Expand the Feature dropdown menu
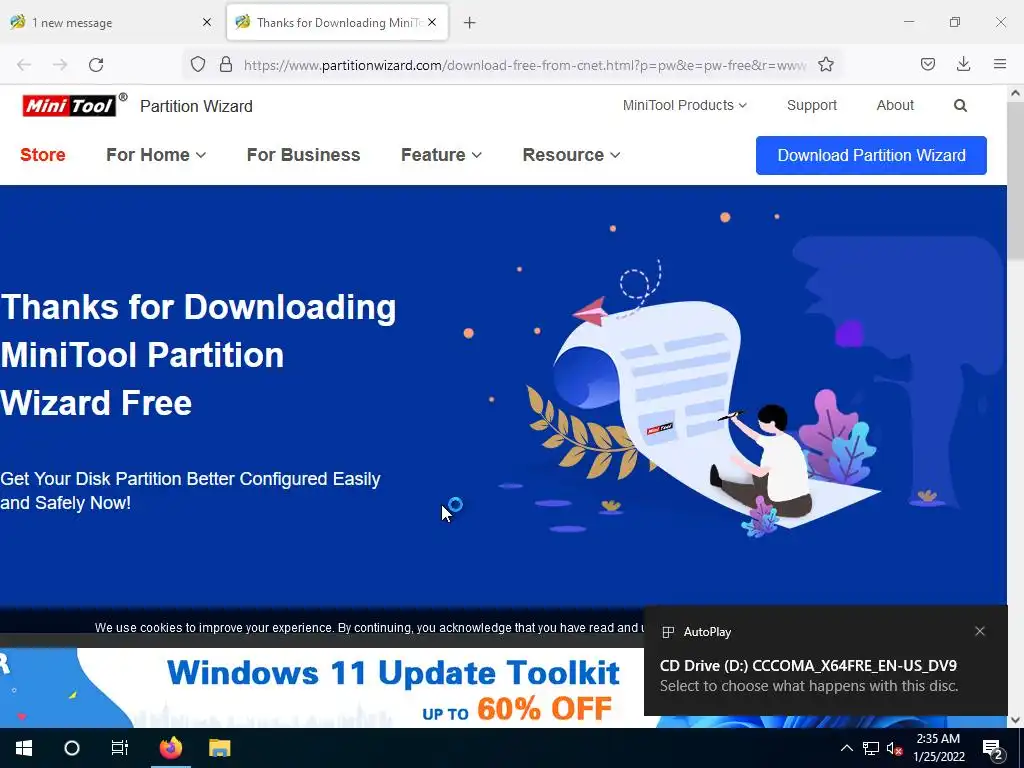 click(441, 155)
